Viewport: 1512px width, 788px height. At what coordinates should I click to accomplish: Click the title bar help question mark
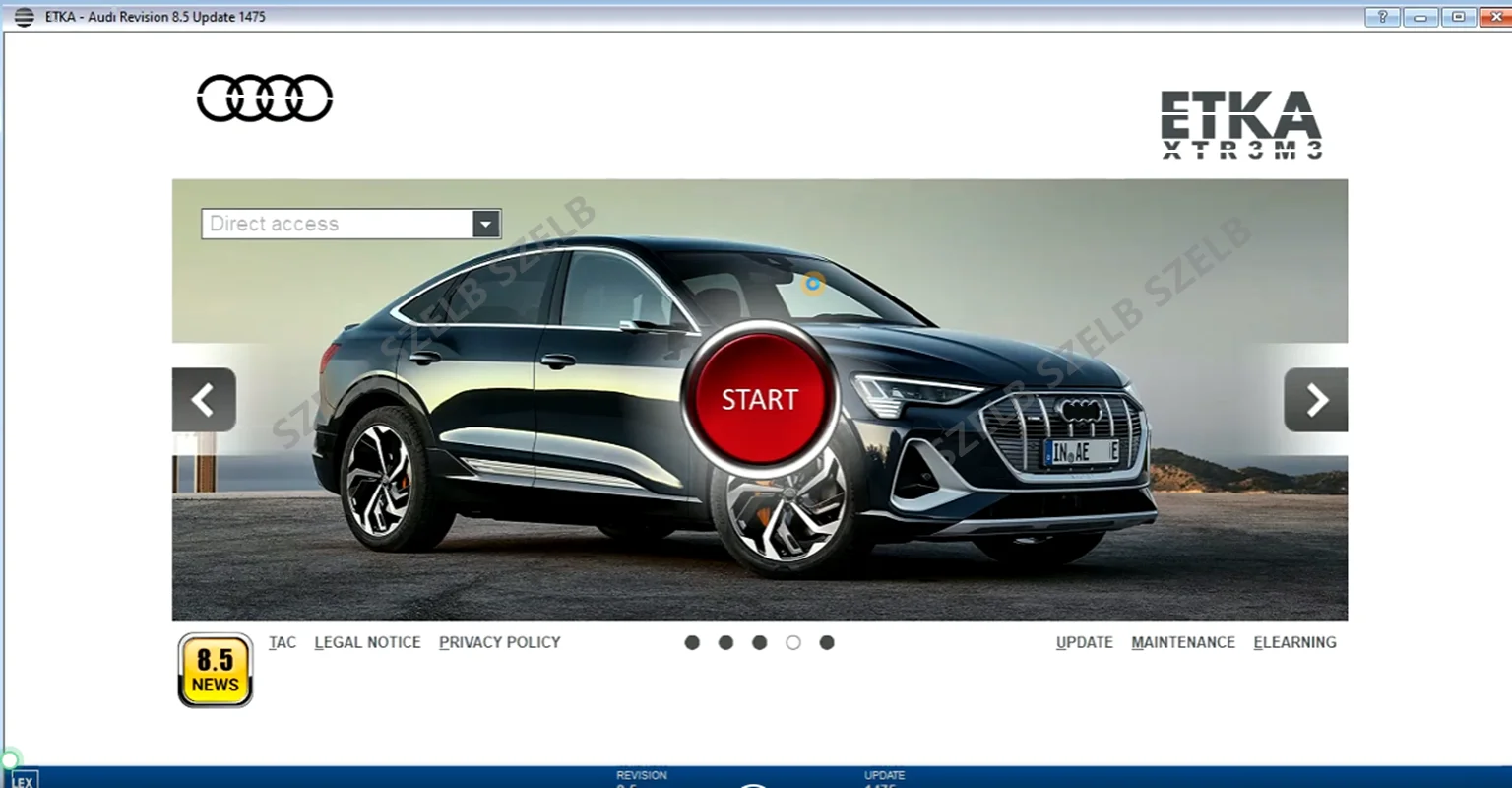click(x=1382, y=17)
